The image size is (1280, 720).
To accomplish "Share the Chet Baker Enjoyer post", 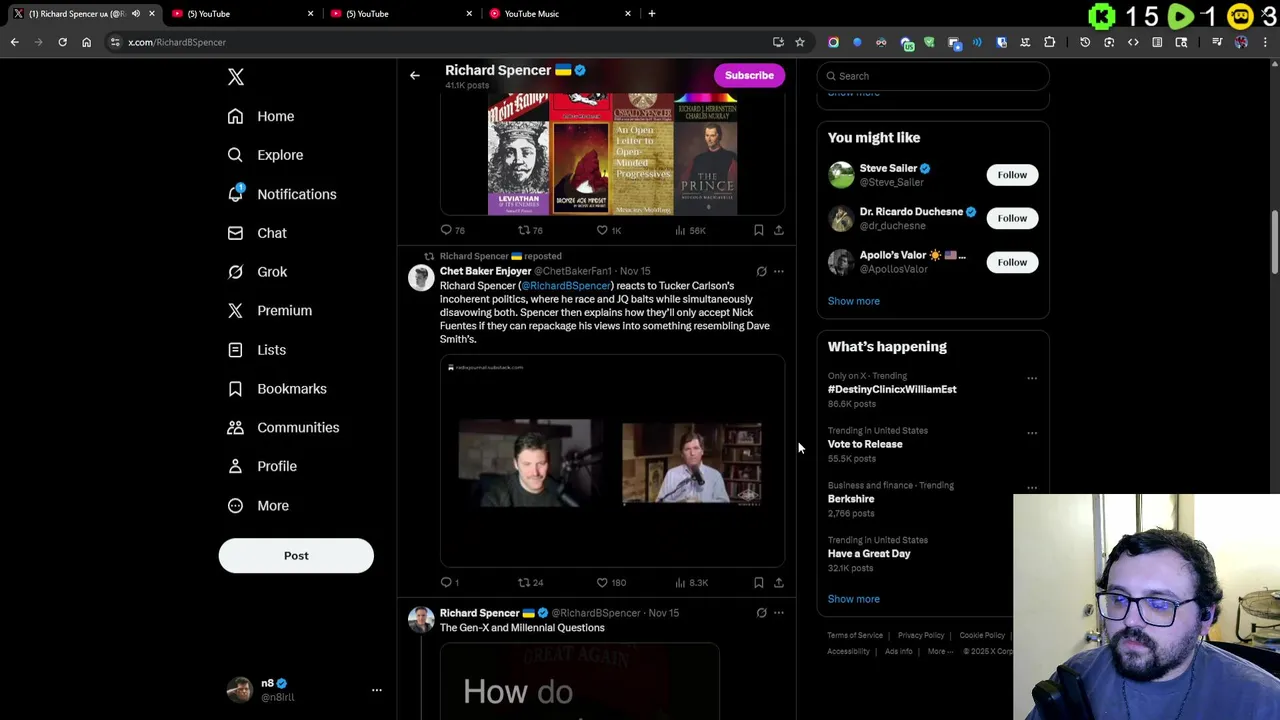I will (x=778, y=582).
